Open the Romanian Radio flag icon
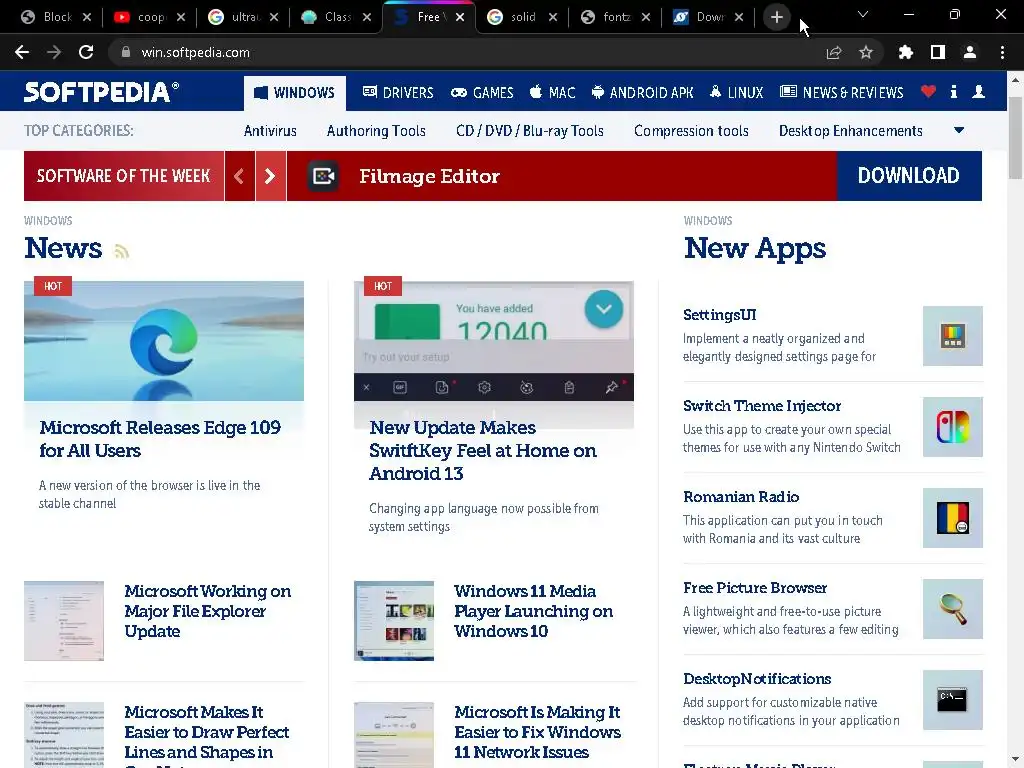The width and height of the screenshot is (1024, 768). [x=952, y=517]
